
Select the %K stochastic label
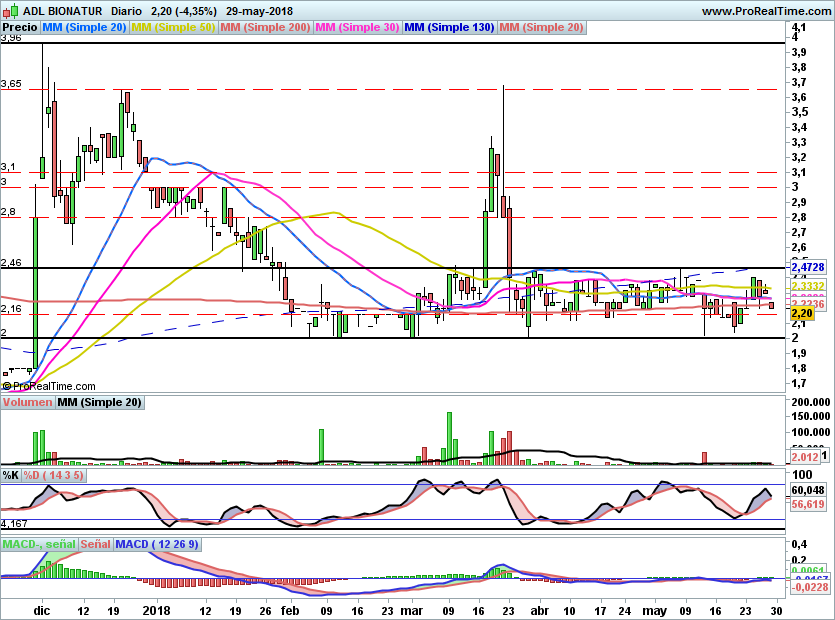(x=11, y=475)
